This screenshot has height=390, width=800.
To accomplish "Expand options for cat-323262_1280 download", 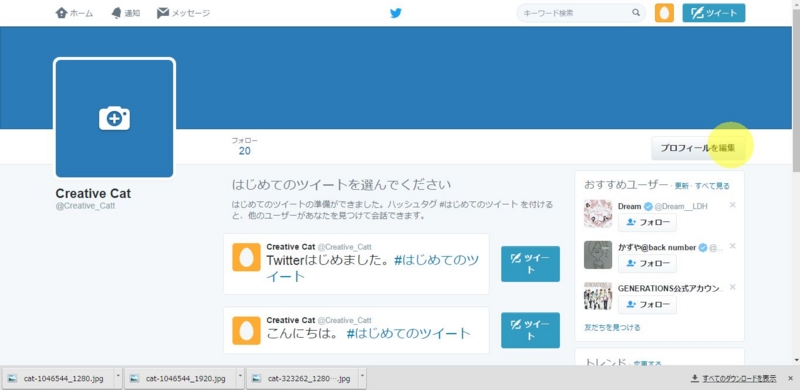I will pos(363,378).
